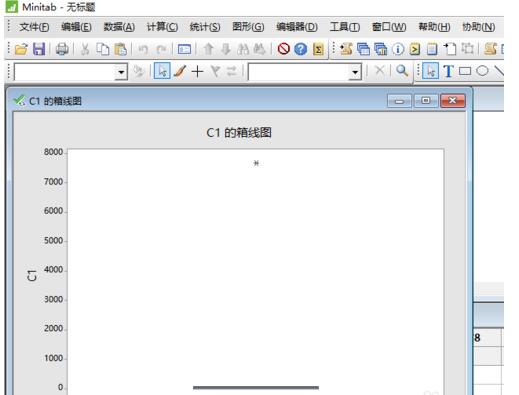Show Graphs folder icon with chart
Viewport: 519px width, 395px height.
(x=380, y=49)
